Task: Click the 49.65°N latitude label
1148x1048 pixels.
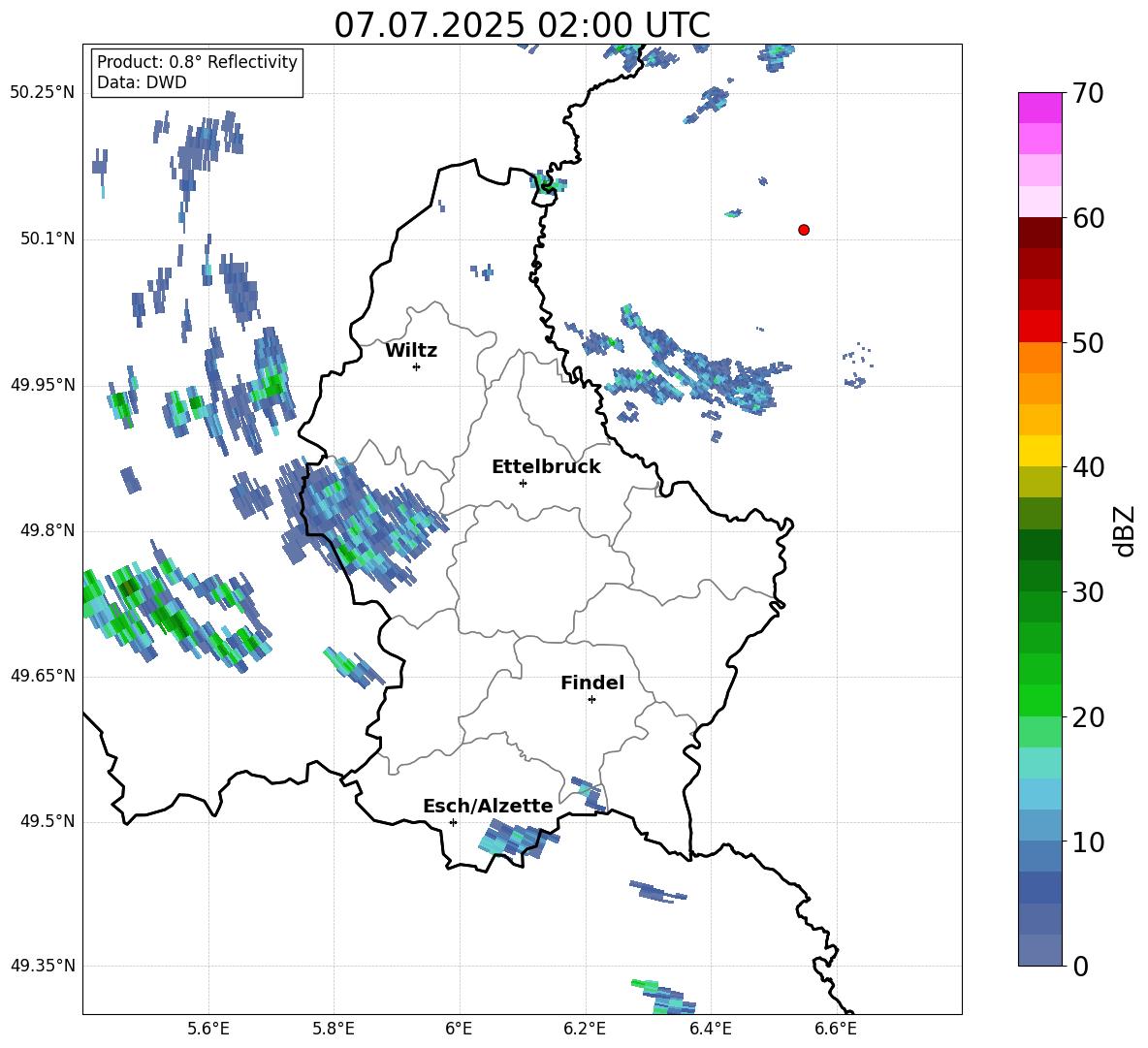Action: tap(43, 676)
